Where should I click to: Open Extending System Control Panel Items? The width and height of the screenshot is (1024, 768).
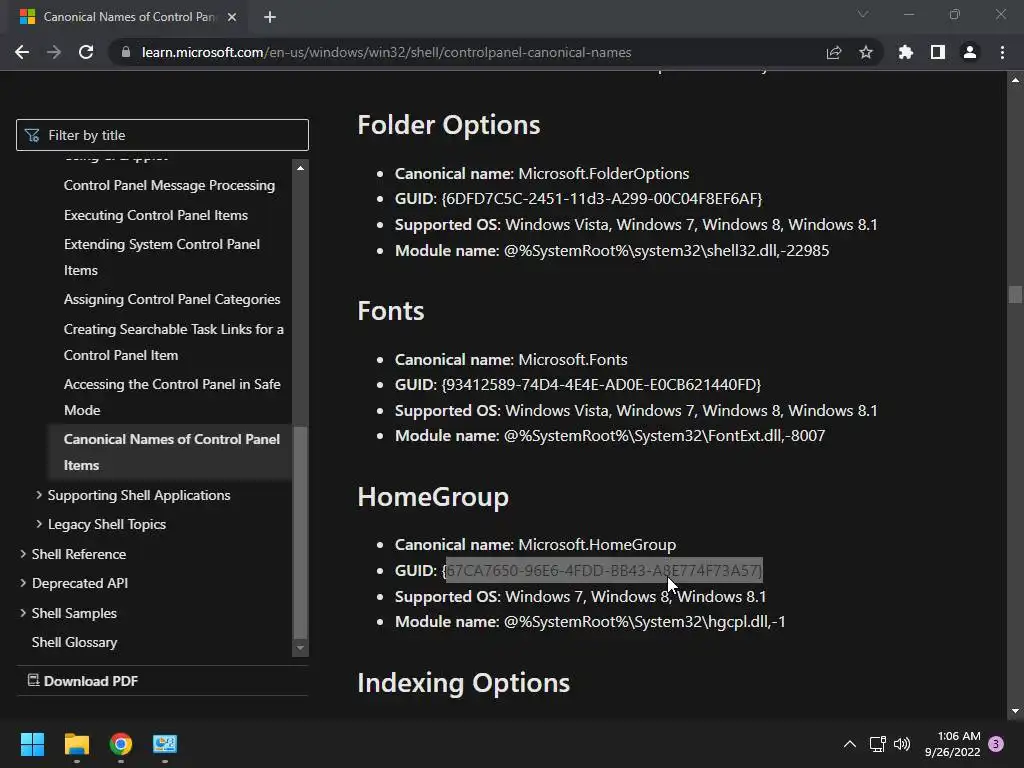click(161, 257)
